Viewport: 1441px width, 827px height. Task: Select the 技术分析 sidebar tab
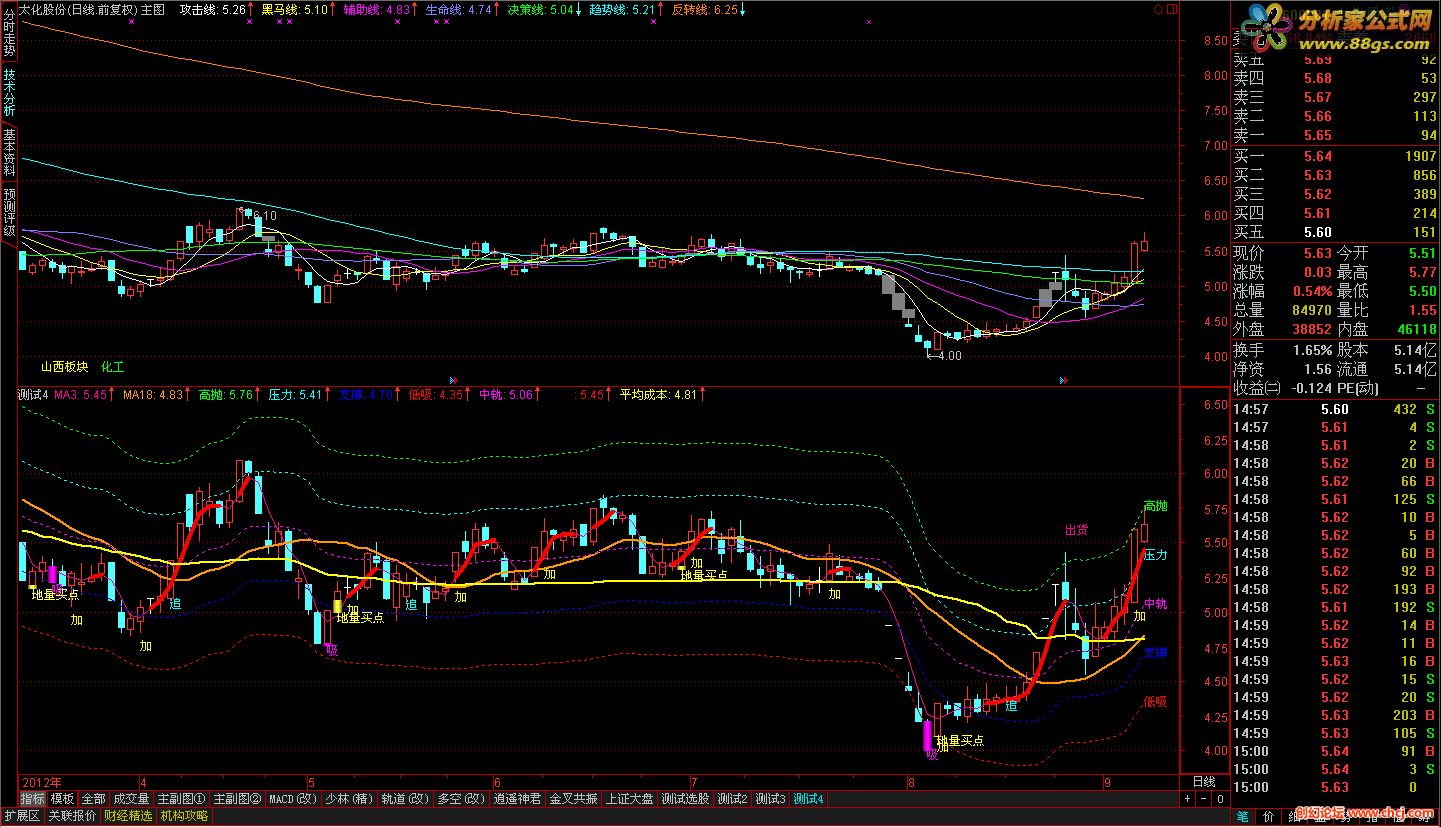[x=9, y=93]
